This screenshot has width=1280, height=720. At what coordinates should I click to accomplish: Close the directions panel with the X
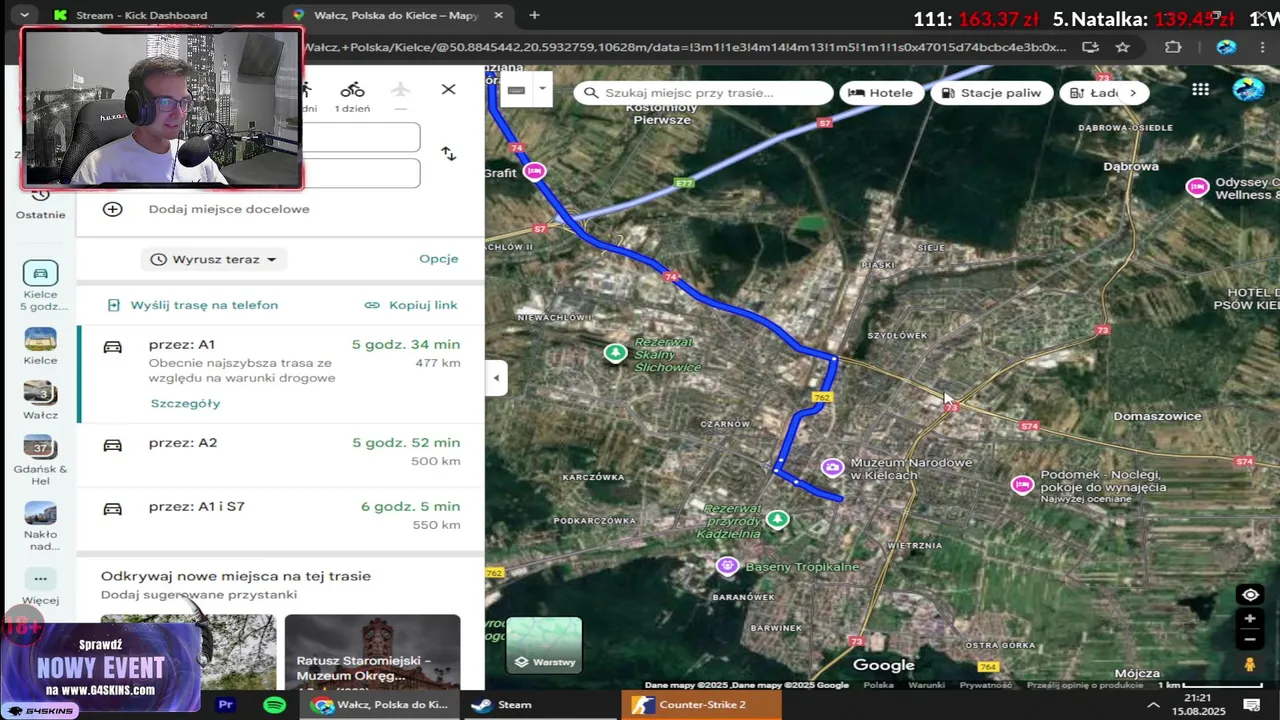[448, 90]
